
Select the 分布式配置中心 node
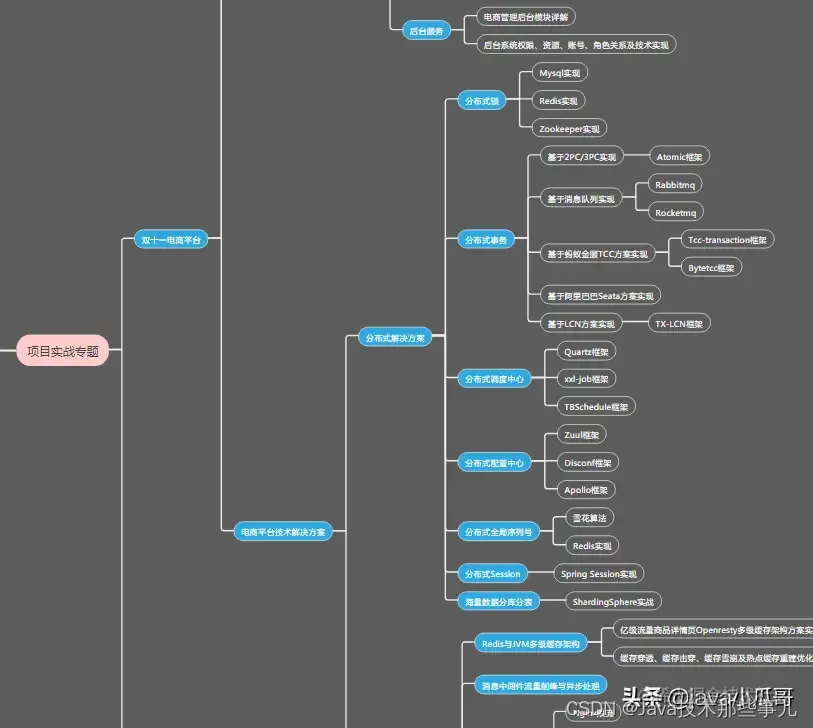tap(494, 463)
